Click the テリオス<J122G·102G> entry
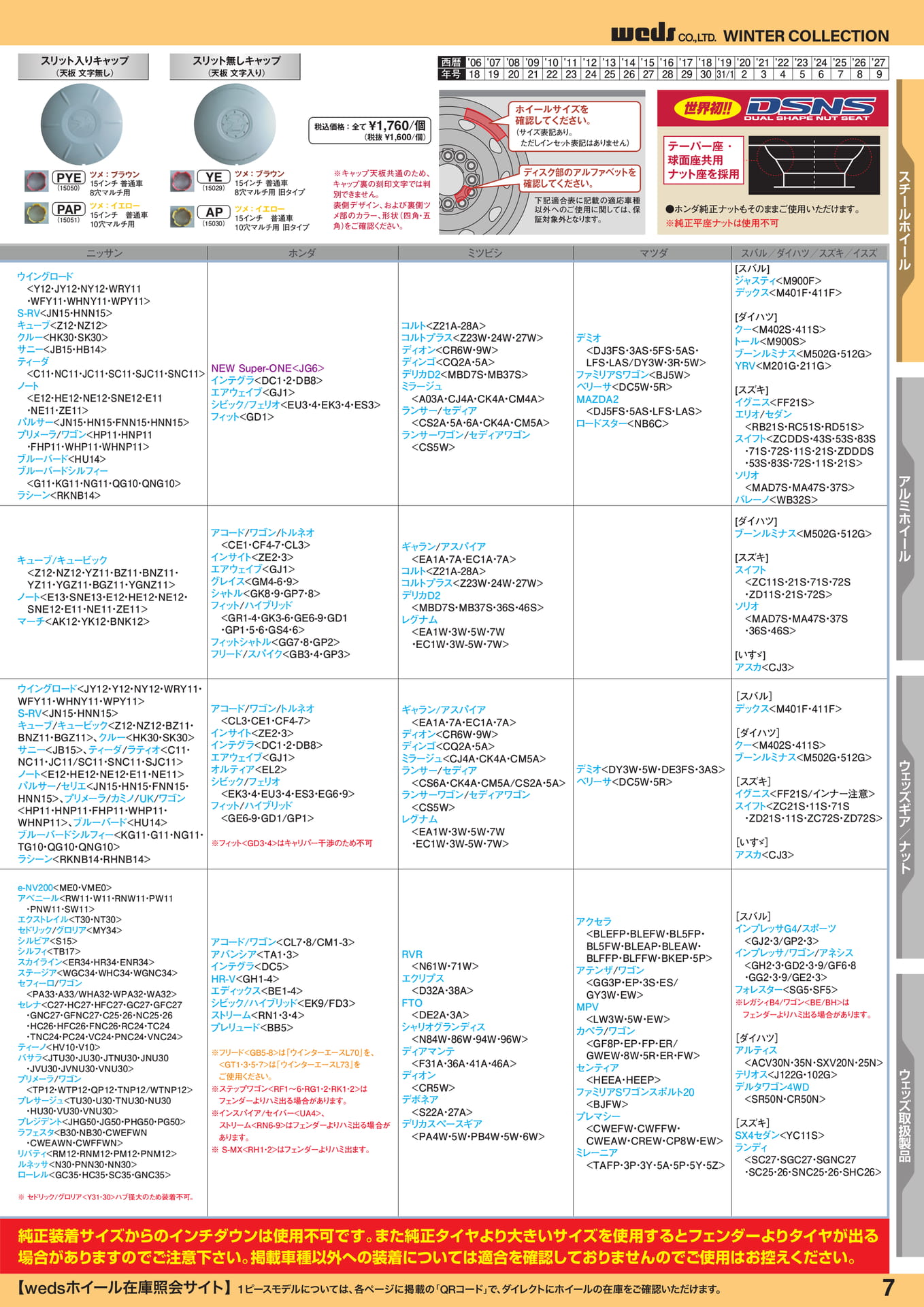The image size is (924, 1307). pos(786,1075)
